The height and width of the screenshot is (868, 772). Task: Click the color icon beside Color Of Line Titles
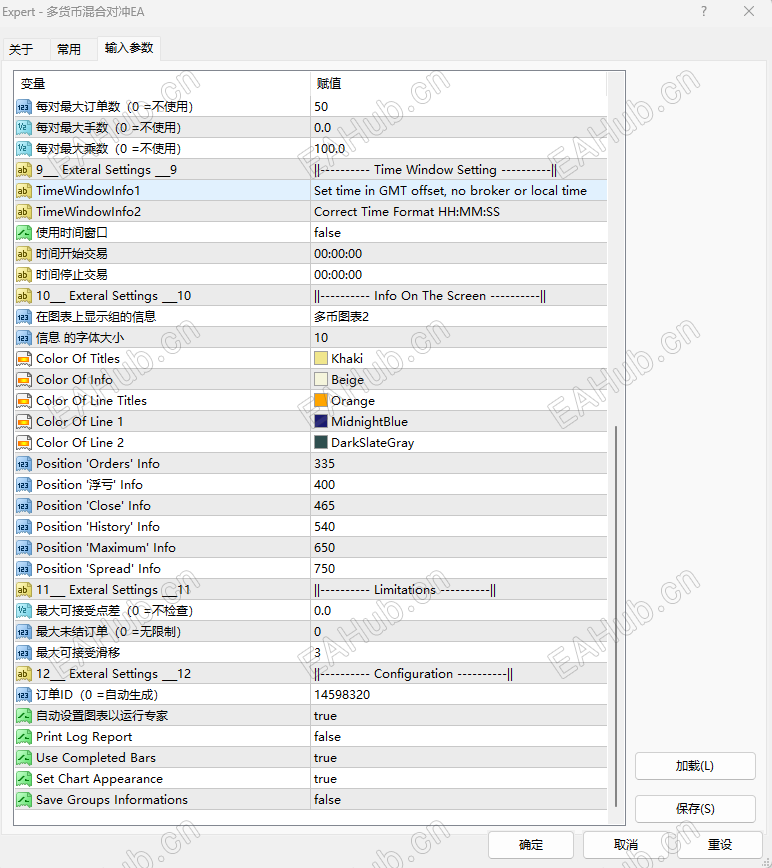(x=23, y=401)
